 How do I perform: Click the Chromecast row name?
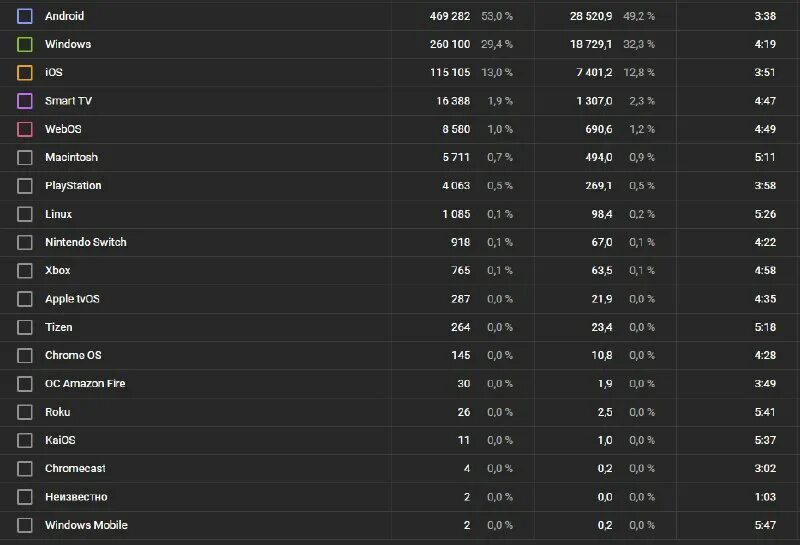pyautogui.click(x=75, y=468)
